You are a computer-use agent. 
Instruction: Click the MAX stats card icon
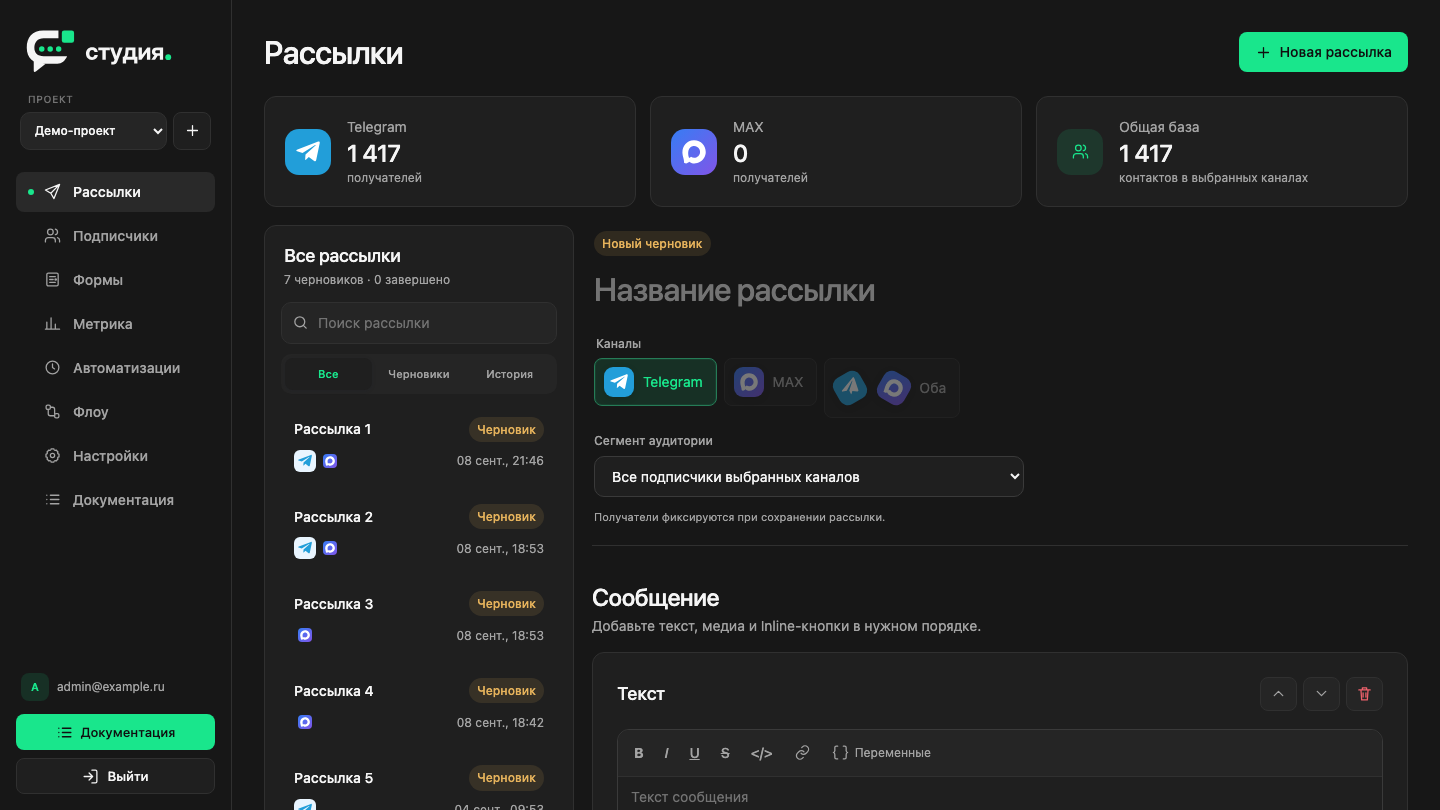pos(694,152)
